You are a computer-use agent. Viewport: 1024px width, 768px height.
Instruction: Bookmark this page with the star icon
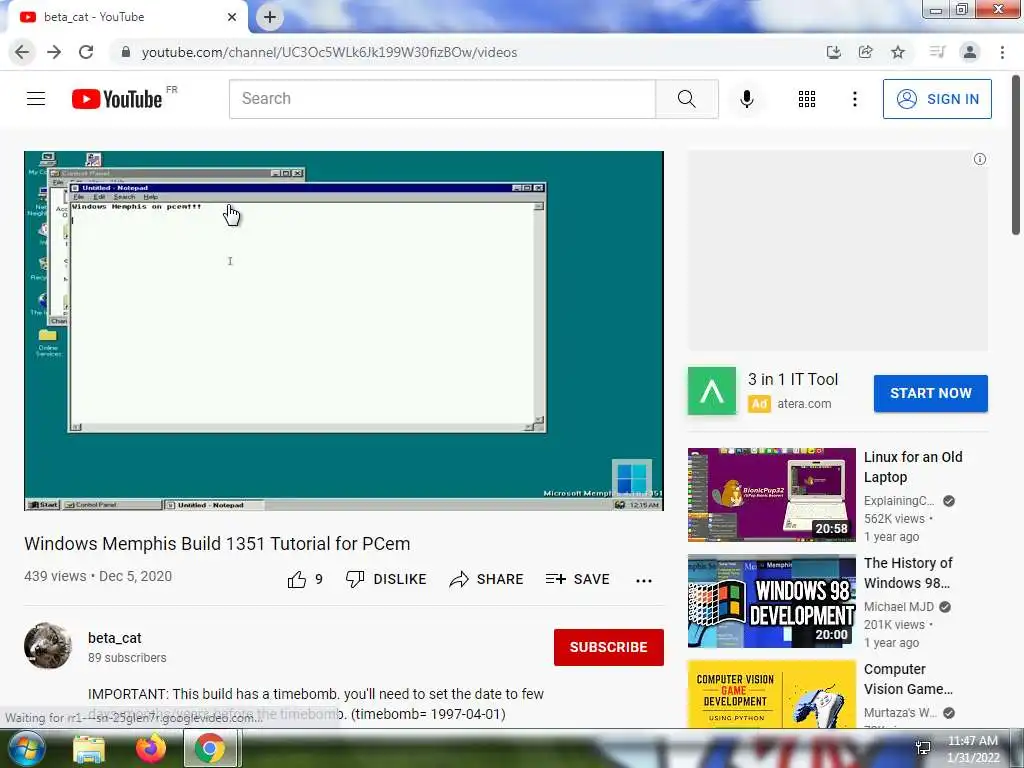[898, 52]
